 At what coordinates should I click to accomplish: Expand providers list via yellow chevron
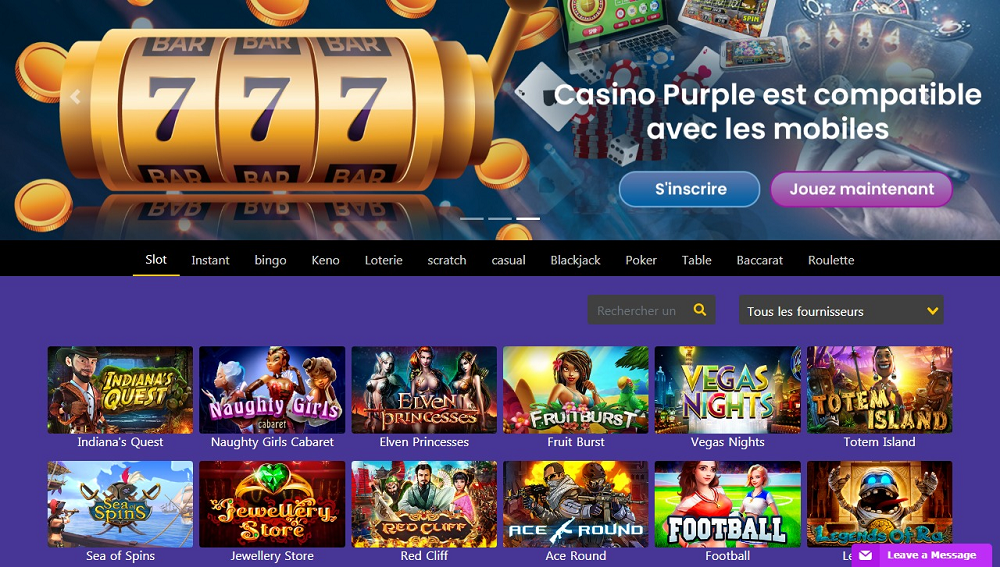932,311
